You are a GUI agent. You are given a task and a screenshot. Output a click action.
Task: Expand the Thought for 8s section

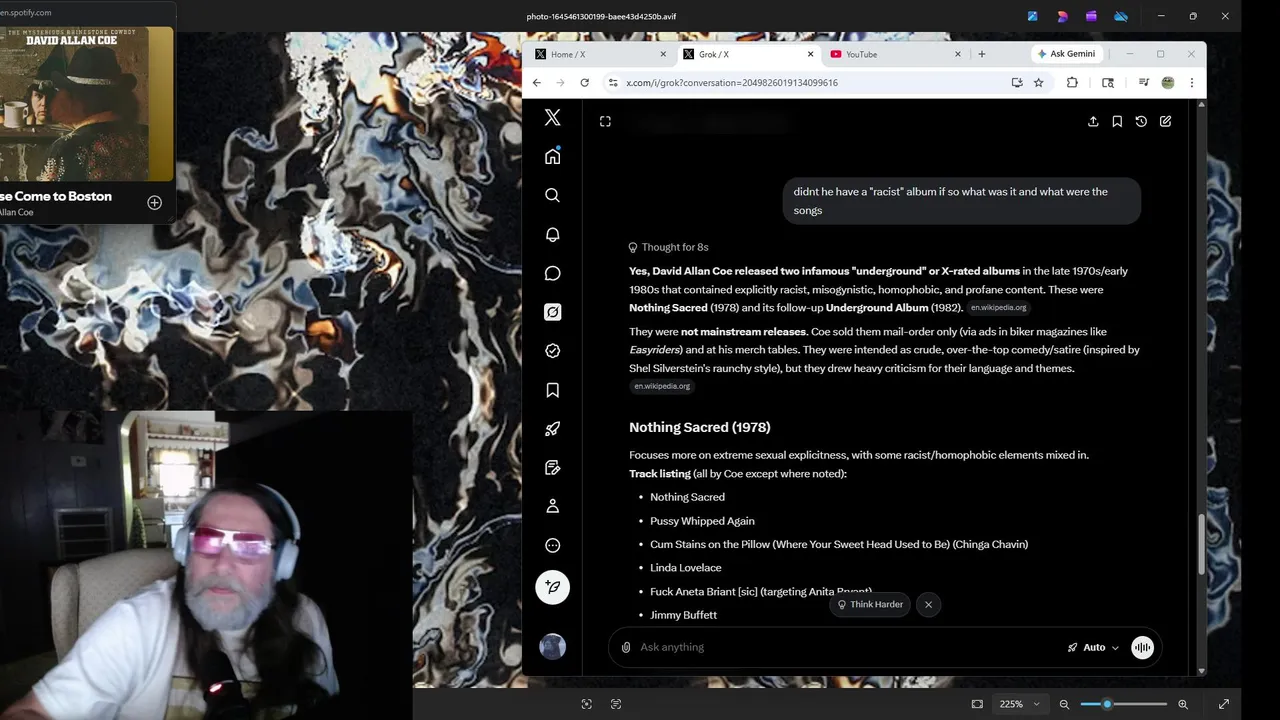coord(669,247)
